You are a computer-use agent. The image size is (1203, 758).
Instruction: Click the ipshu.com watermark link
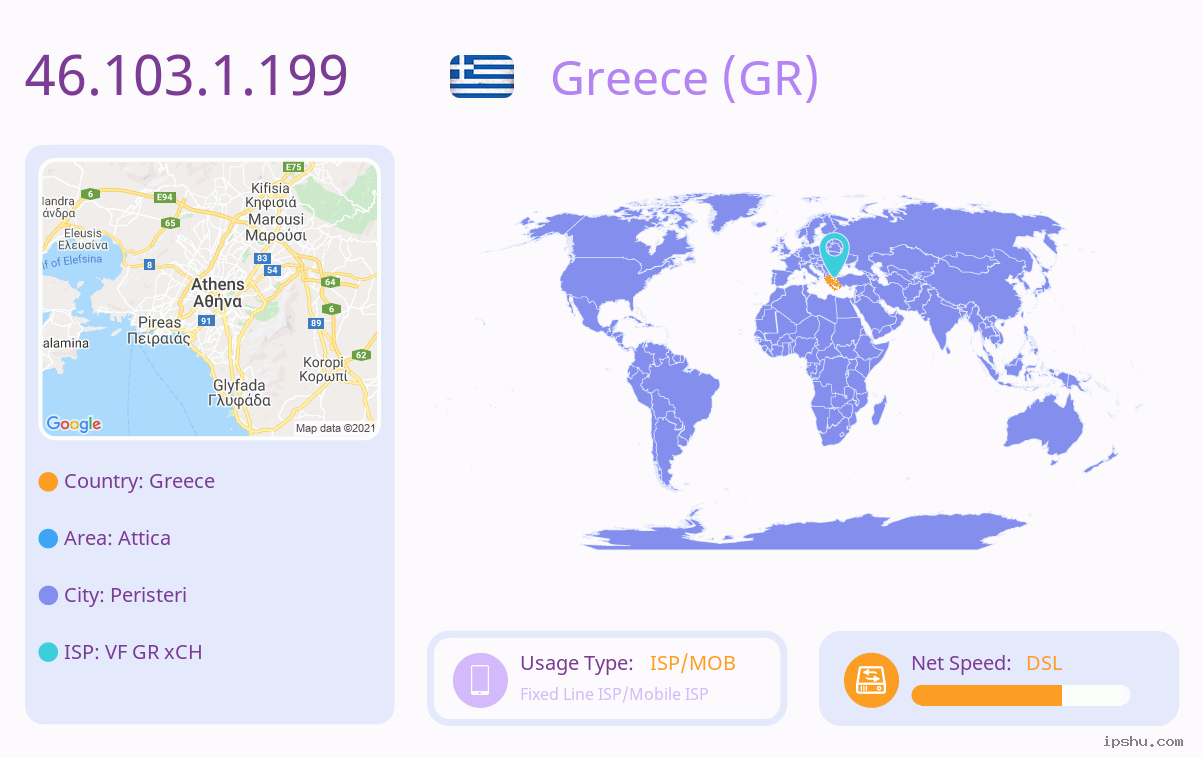[x=1143, y=741]
